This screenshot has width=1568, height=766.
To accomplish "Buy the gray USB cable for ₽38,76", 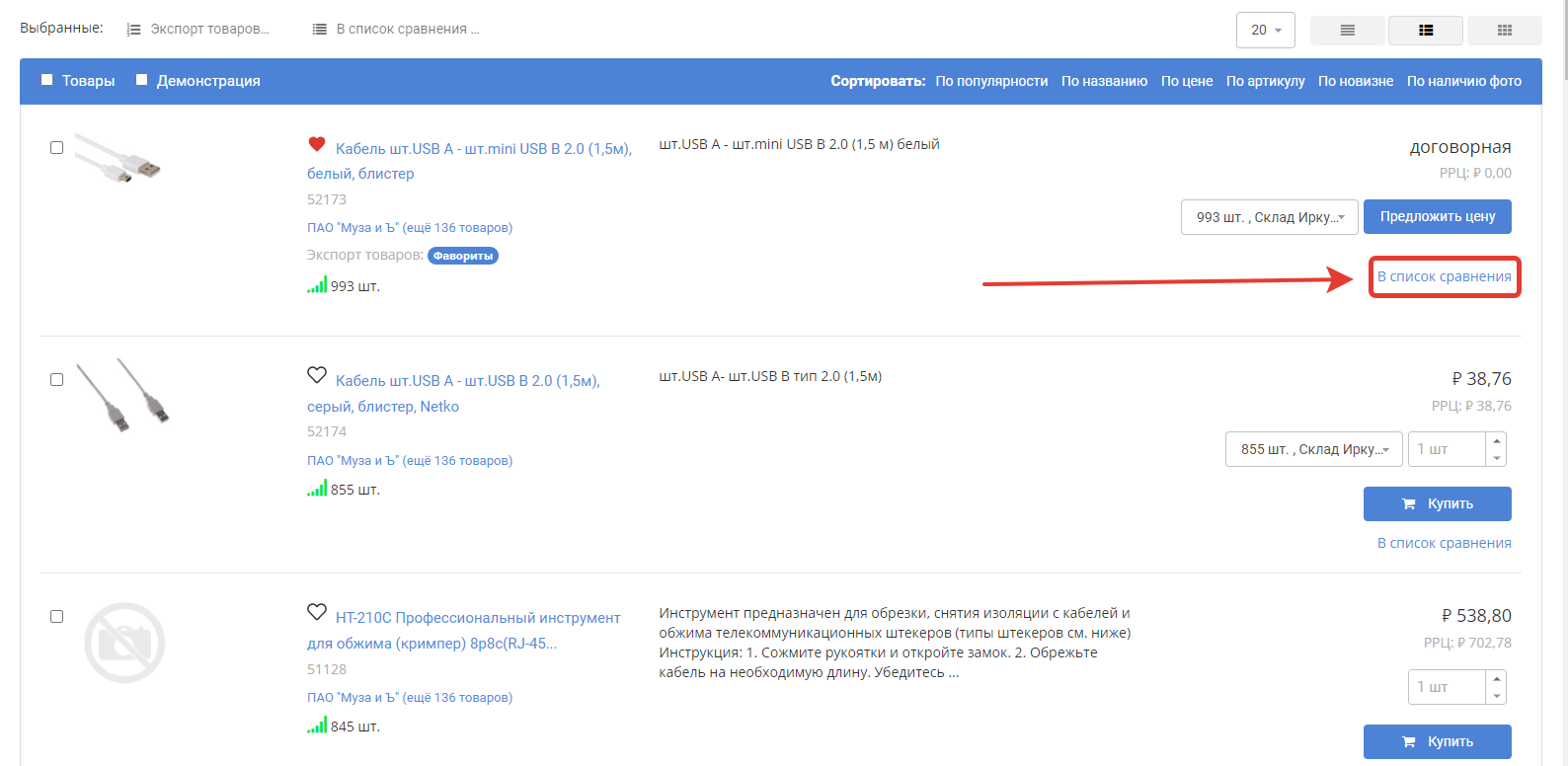I will (x=1437, y=503).
